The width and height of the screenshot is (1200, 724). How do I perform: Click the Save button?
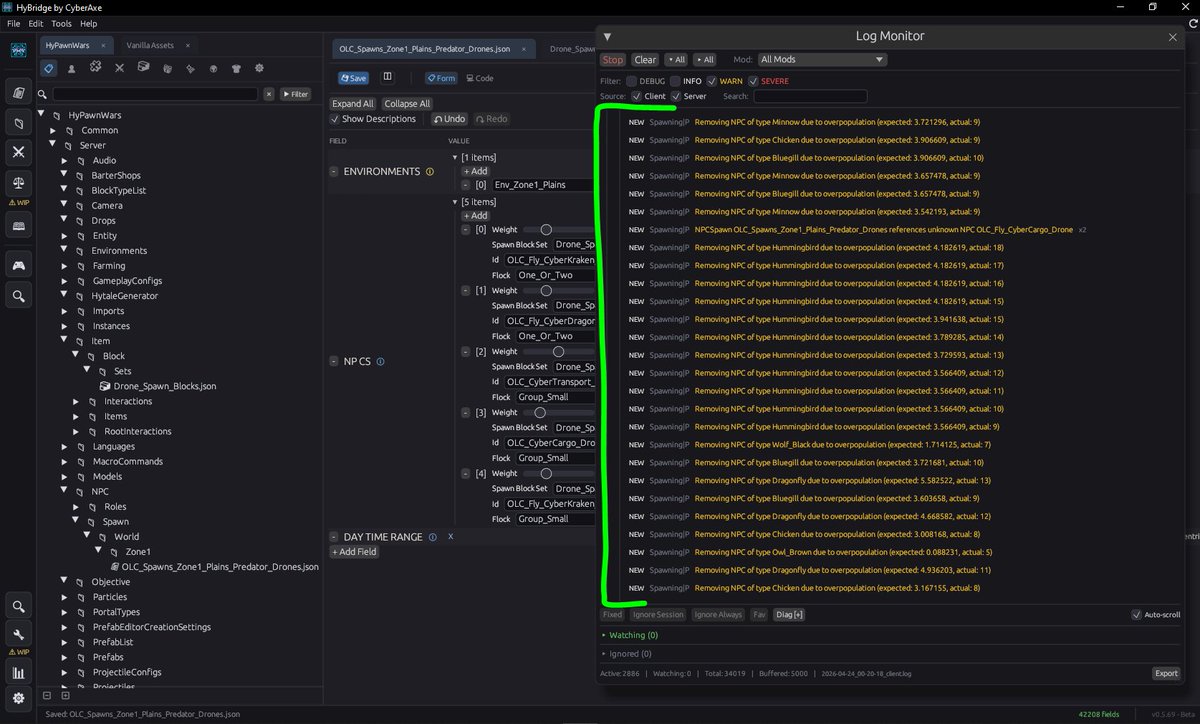(353, 78)
